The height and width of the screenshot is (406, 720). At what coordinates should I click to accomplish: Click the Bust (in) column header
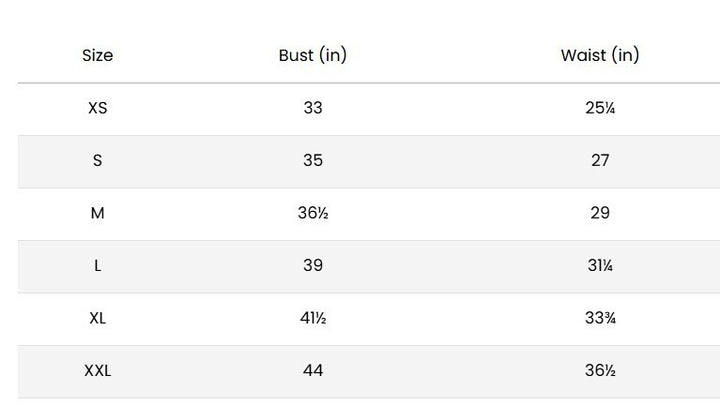pos(312,55)
